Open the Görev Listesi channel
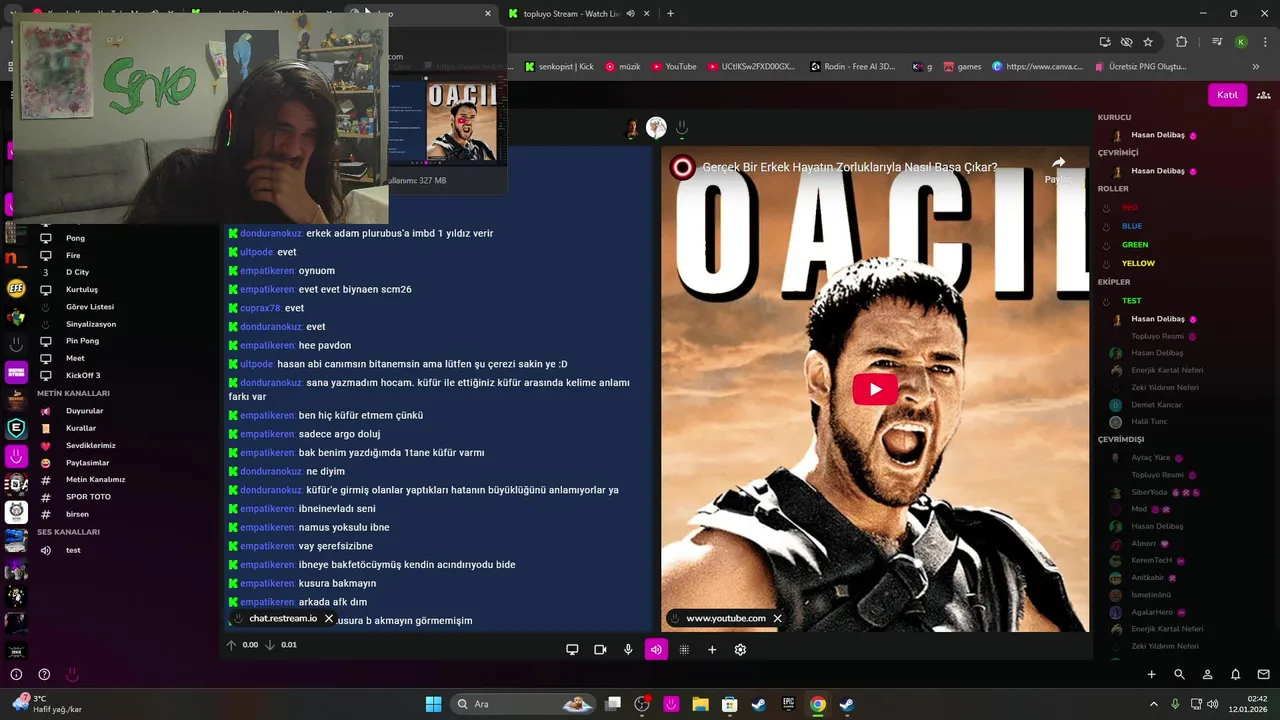This screenshot has width=1280, height=720. click(x=90, y=307)
